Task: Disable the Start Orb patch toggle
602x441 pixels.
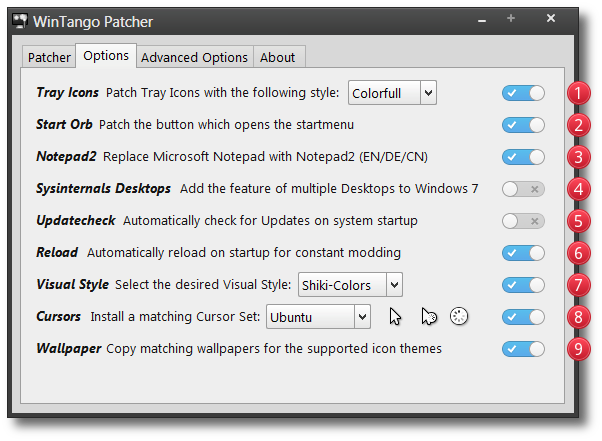Action: pyautogui.click(x=523, y=125)
